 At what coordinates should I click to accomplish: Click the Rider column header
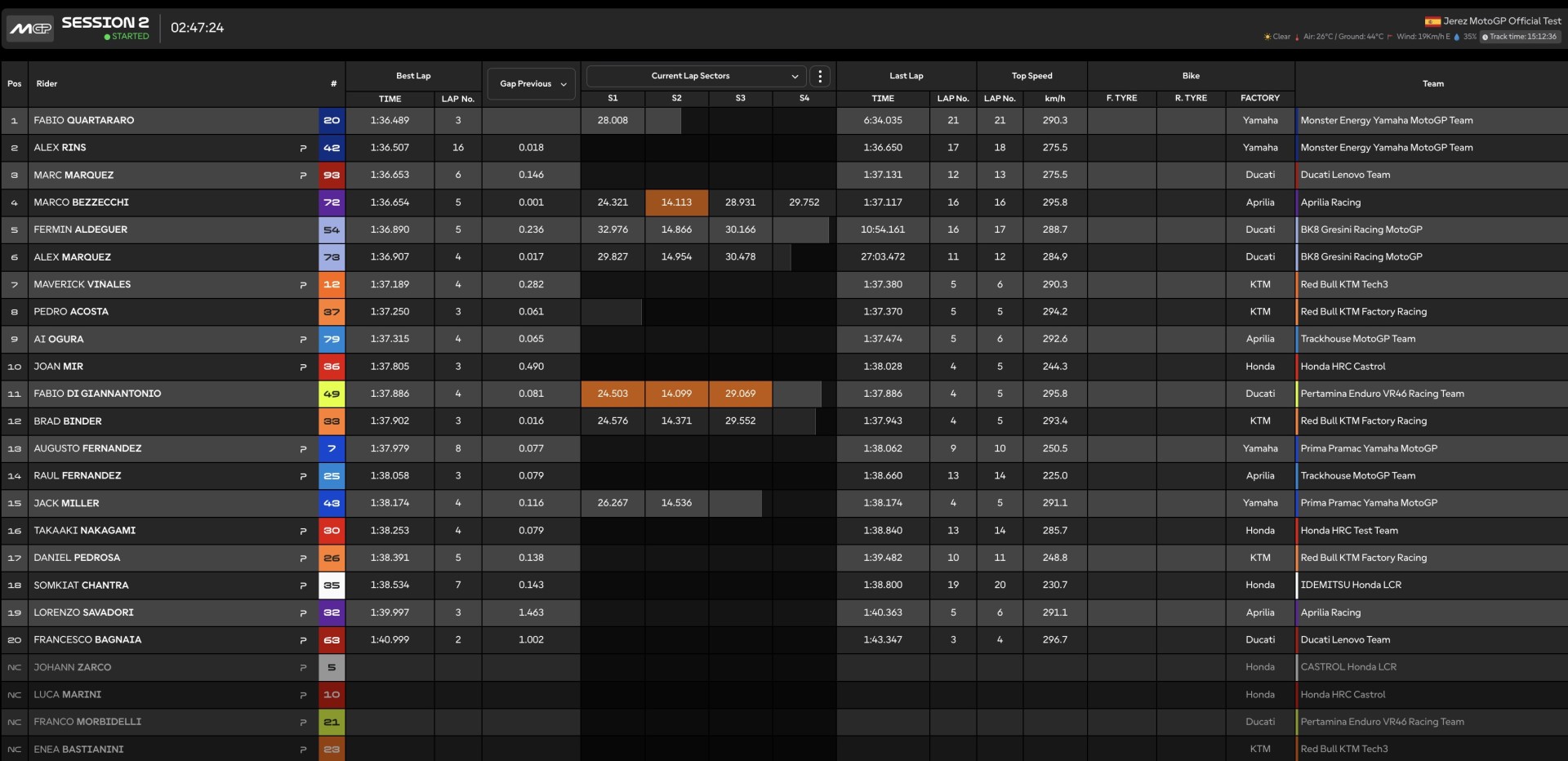click(x=47, y=83)
